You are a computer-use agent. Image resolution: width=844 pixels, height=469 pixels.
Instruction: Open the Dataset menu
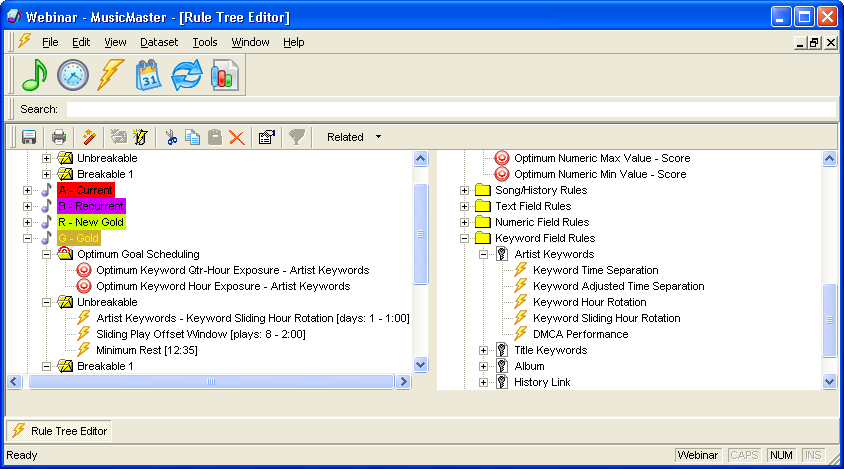(159, 42)
